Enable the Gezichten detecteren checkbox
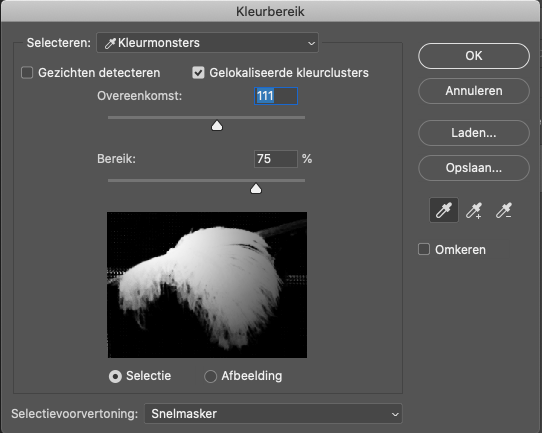Viewport: 542px width, 433px height. pos(27,73)
